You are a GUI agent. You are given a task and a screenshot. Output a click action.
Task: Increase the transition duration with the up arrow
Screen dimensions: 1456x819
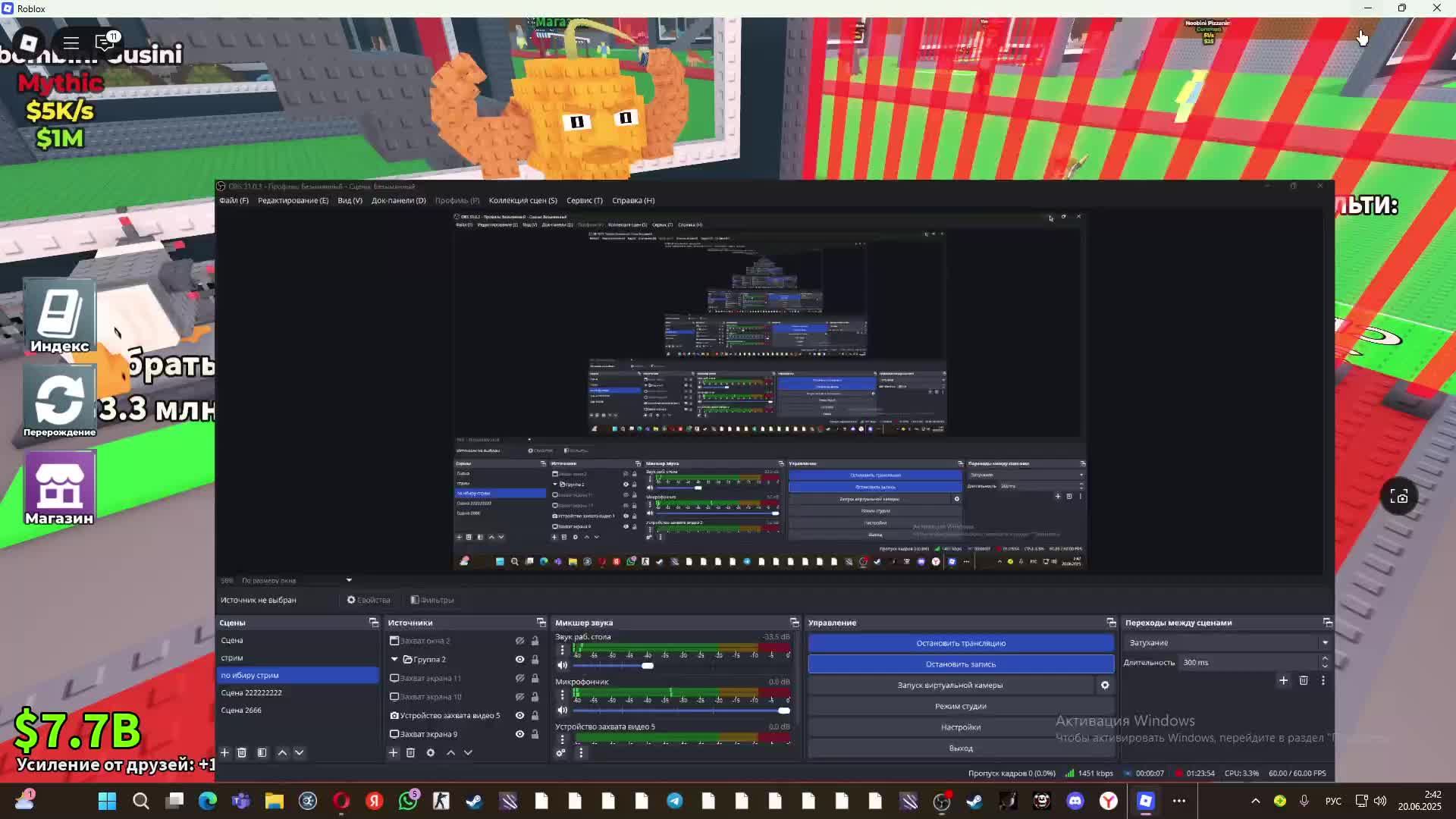(x=1325, y=658)
